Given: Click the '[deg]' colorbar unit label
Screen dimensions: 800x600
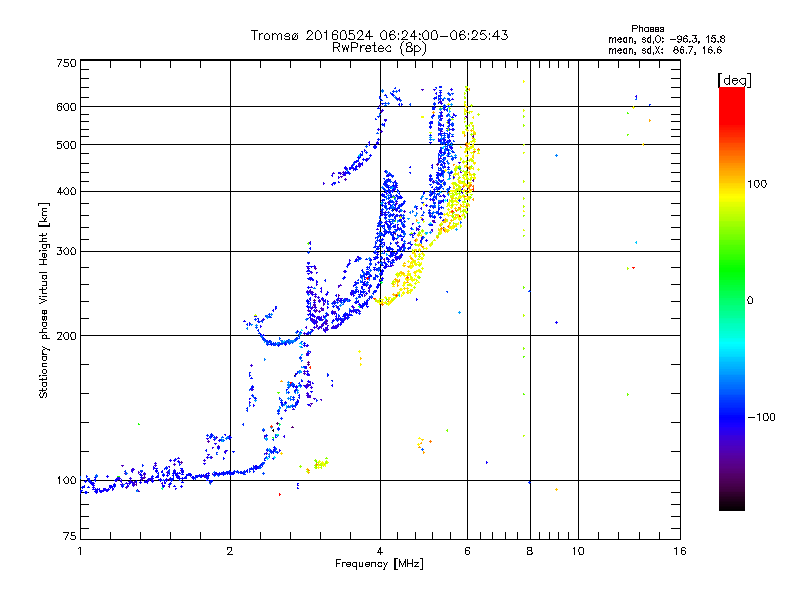Looking at the screenshot, I should coord(734,80).
